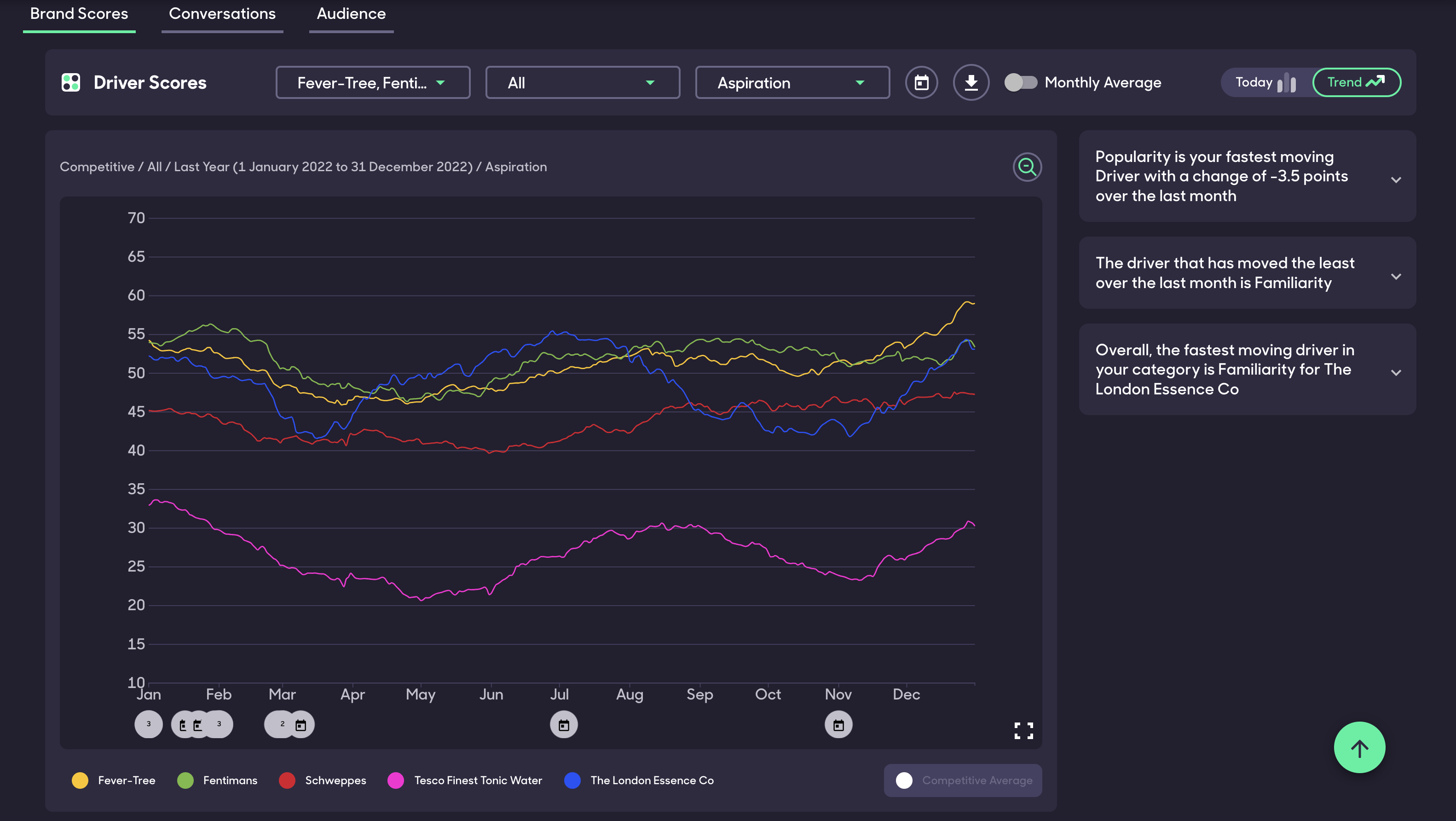Image resolution: width=1456 pixels, height=821 pixels.
Task: Open the Fever-Tree, Fenti... brands dropdown
Action: pos(372,82)
